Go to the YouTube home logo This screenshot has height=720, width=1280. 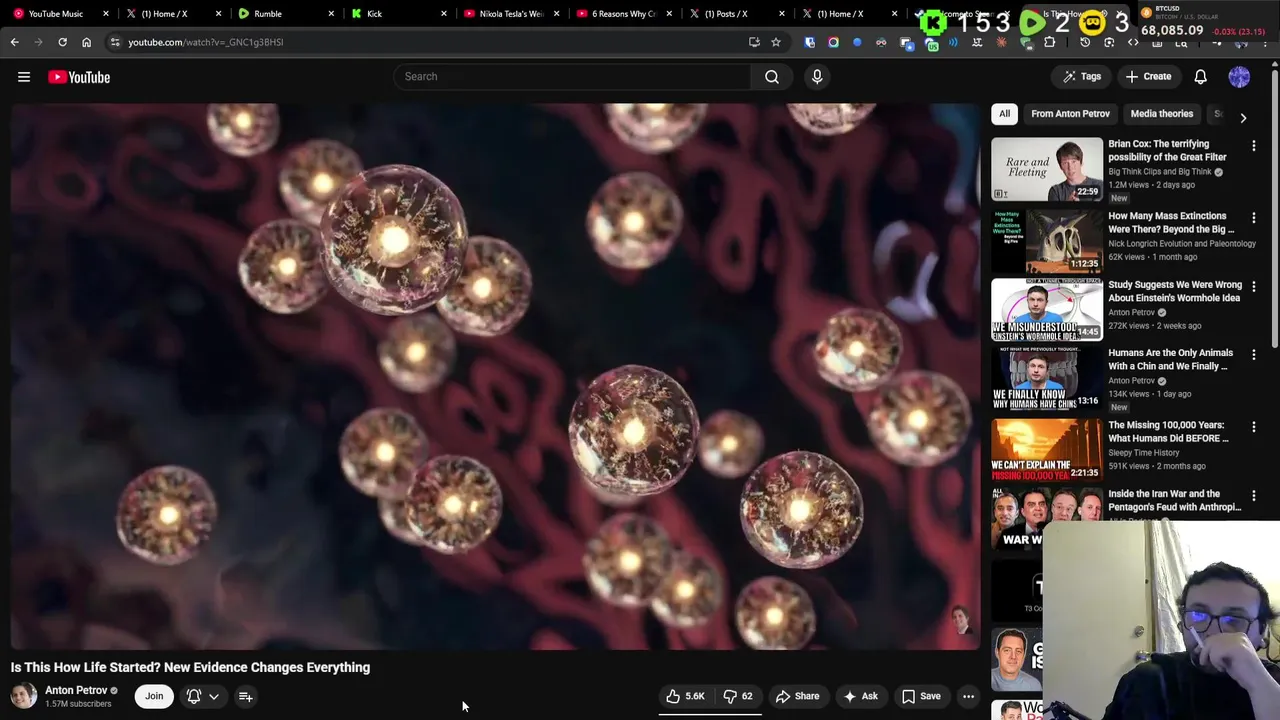pyautogui.click(x=79, y=77)
